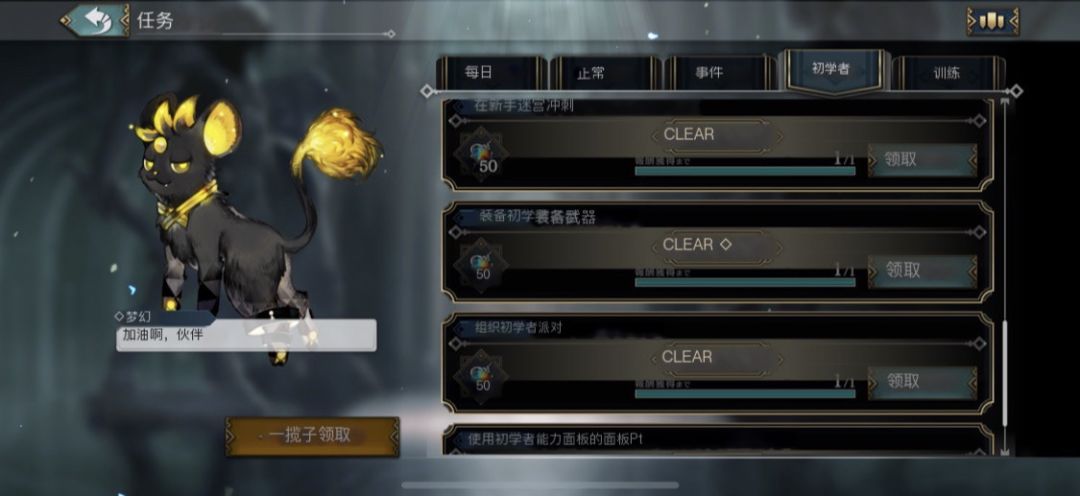The height and width of the screenshot is (496, 1080).
Task: Open the ranking icon in top-right corner
Action: point(993,21)
